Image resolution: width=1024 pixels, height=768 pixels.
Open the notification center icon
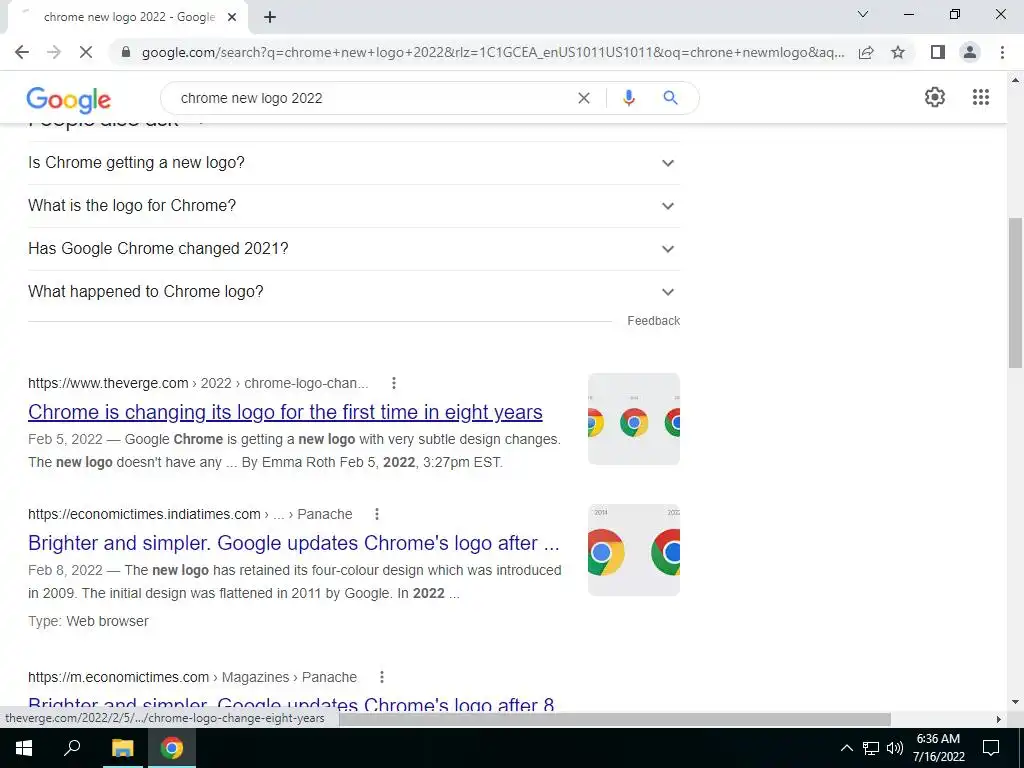[x=991, y=748]
